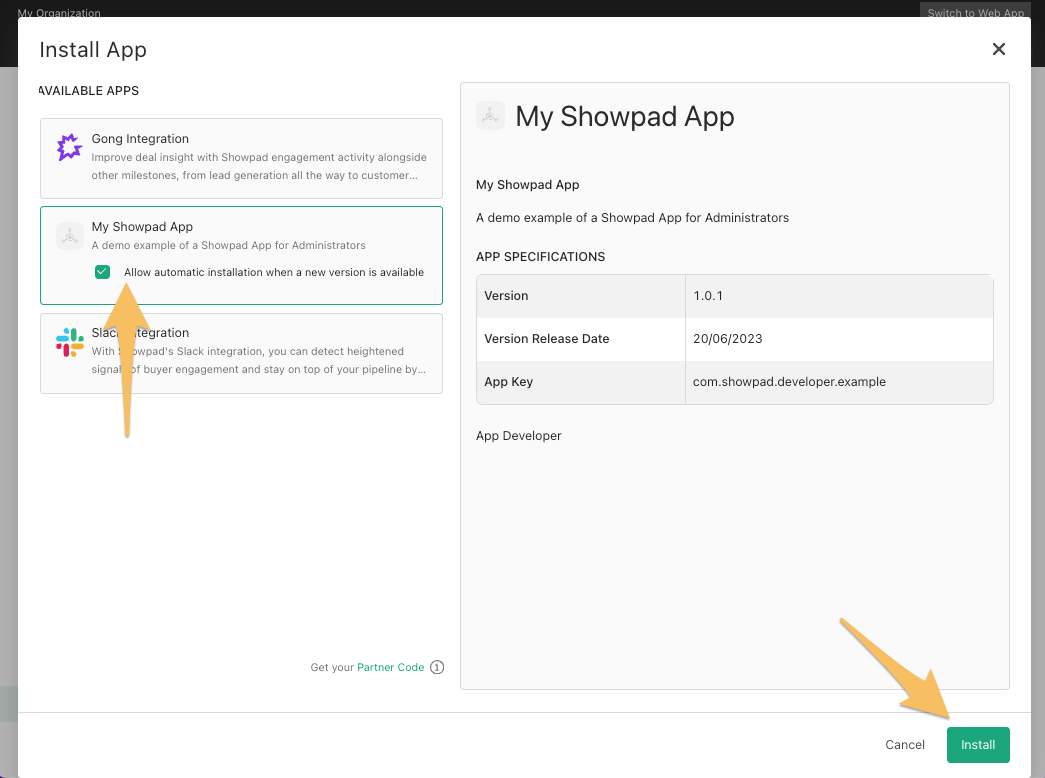The height and width of the screenshot is (778, 1045).
Task: Open the Partner Code info icon
Action: [437, 667]
